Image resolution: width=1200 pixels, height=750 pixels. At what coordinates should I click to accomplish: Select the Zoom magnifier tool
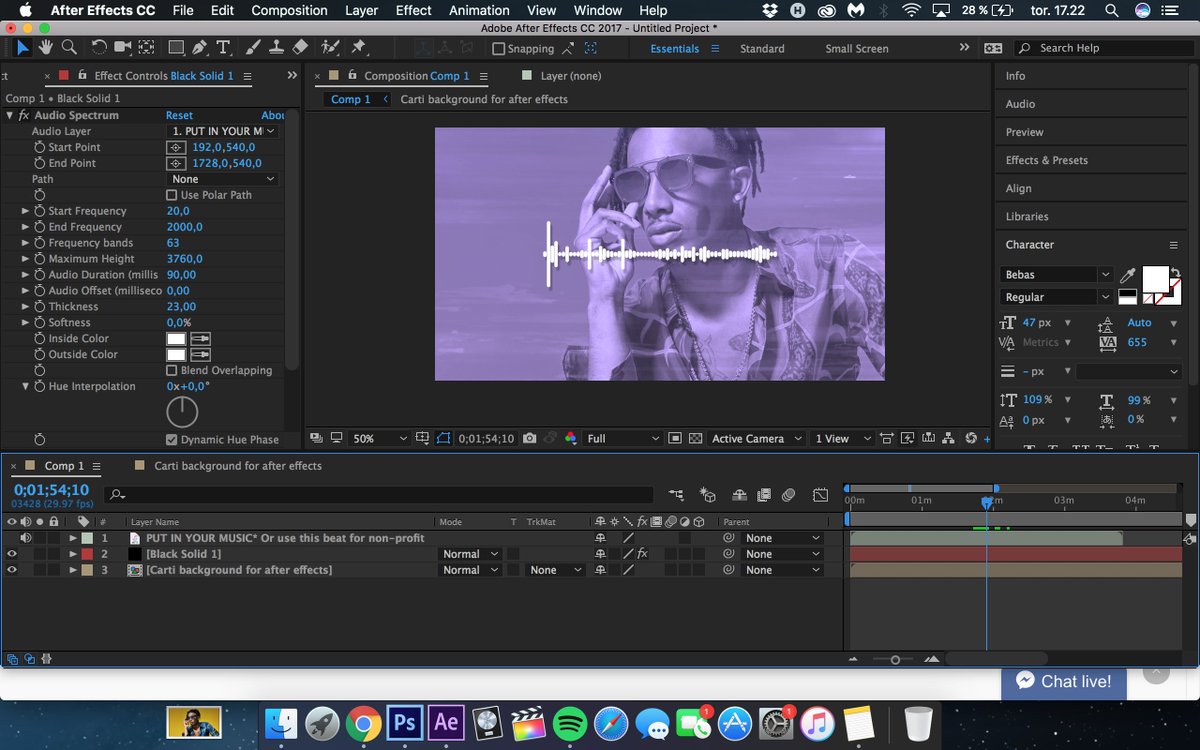click(69, 47)
